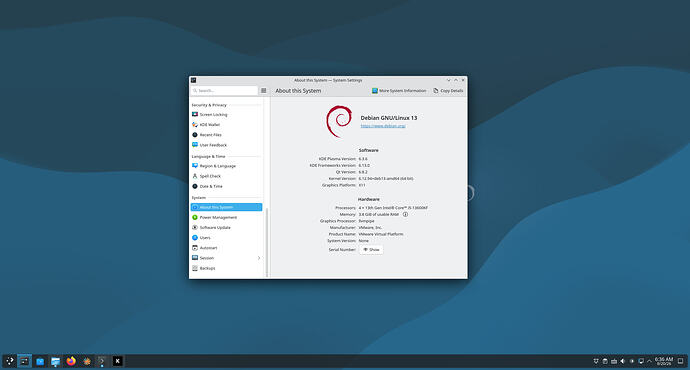Click the Copy Details button

point(448,91)
